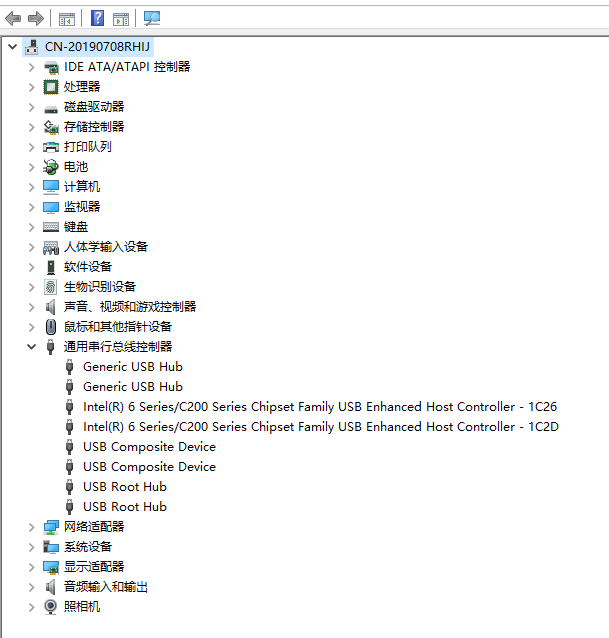Click the USB icon beside the 1C2D controller

[x=70, y=427]
